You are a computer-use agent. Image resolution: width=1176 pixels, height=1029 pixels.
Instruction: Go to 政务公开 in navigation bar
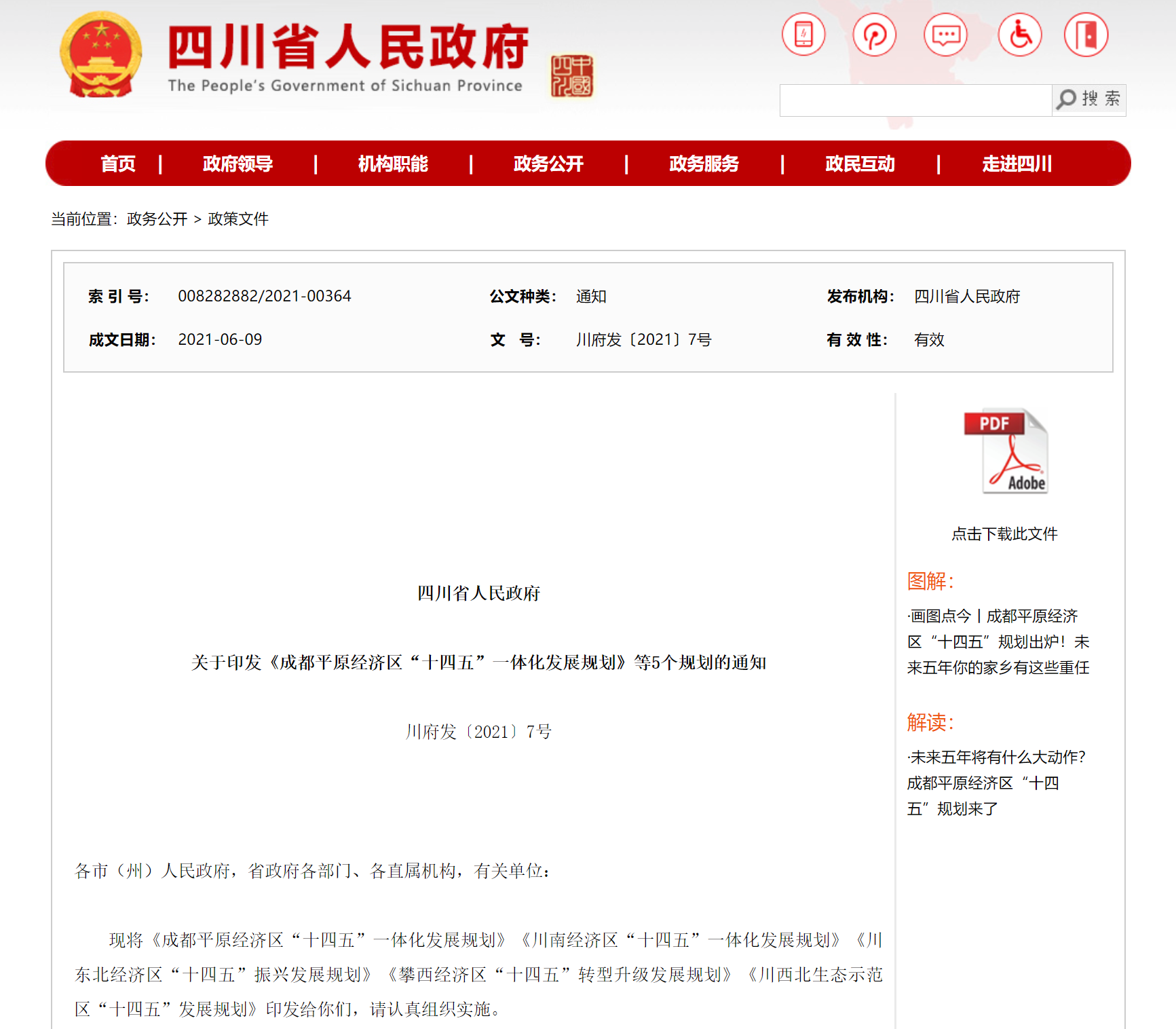[x=548, y=164]
